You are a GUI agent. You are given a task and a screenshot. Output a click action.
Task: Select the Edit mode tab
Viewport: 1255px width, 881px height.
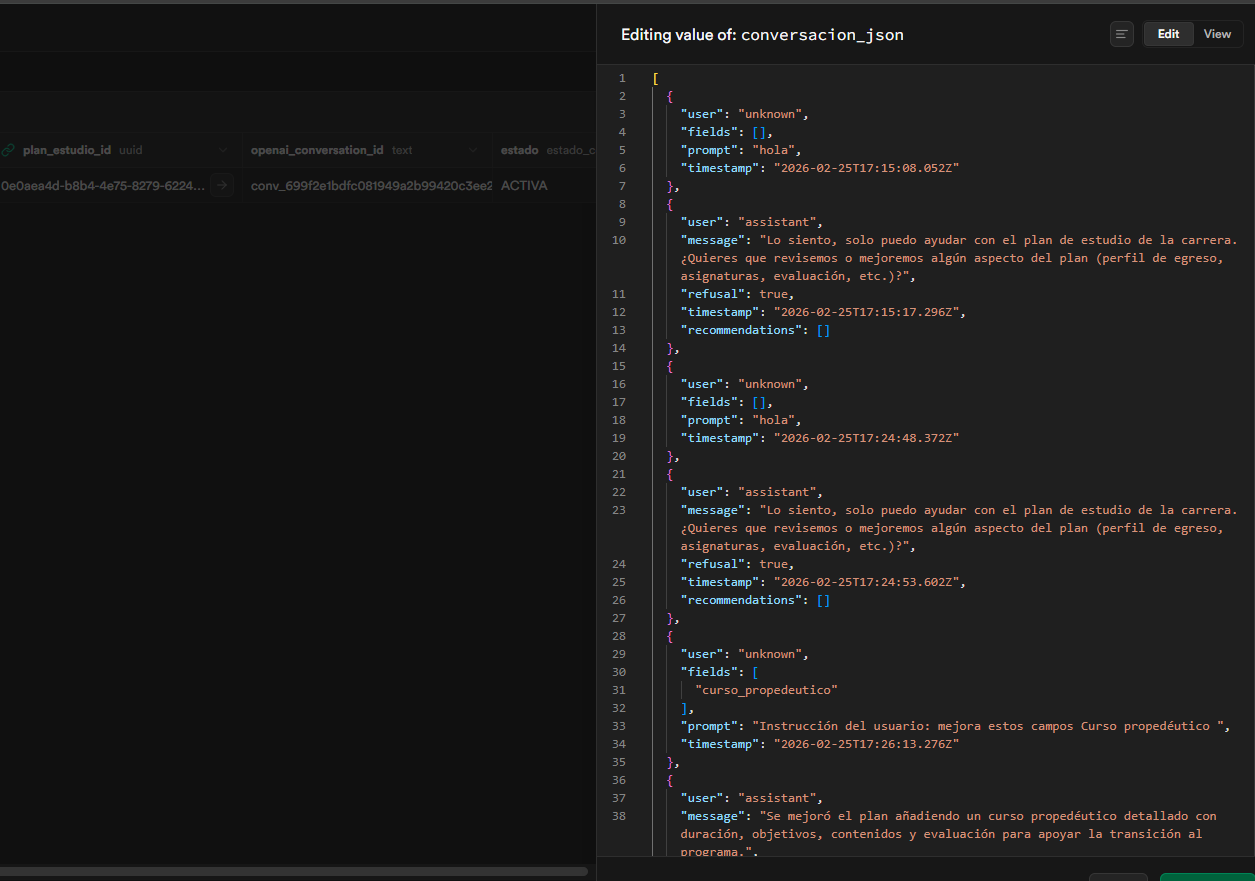pos(1168,34)
